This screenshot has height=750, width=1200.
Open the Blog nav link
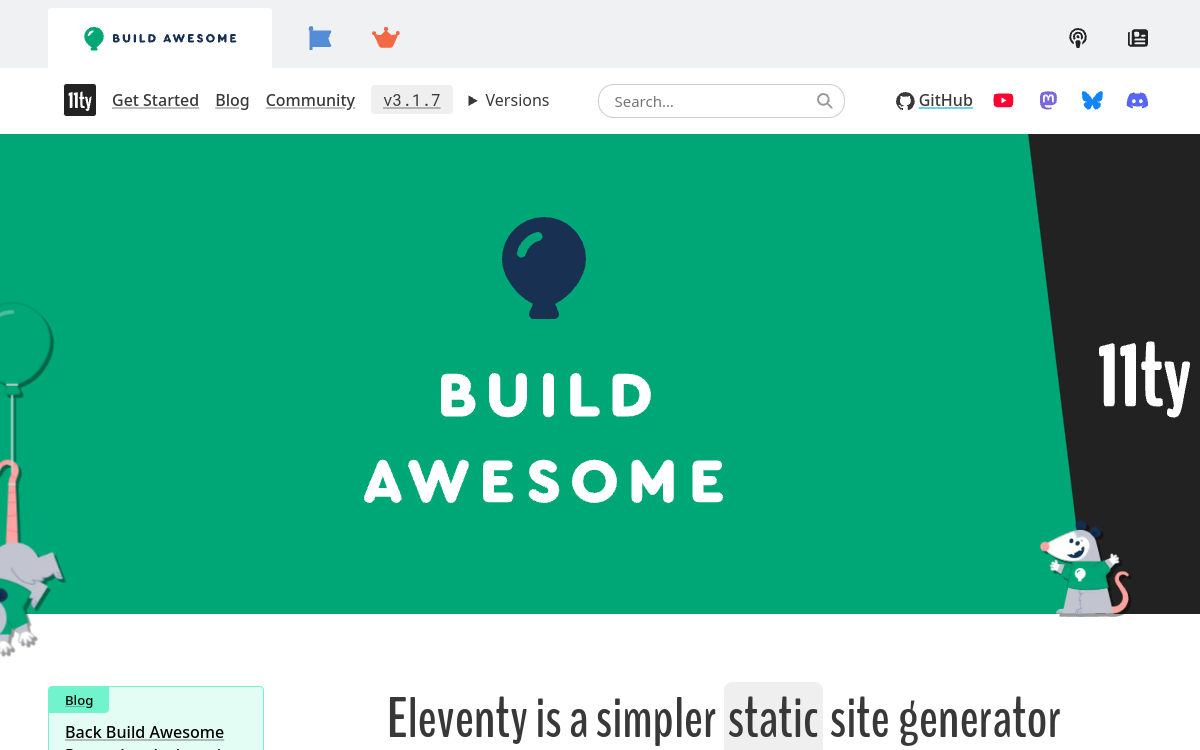pos(232,100)
